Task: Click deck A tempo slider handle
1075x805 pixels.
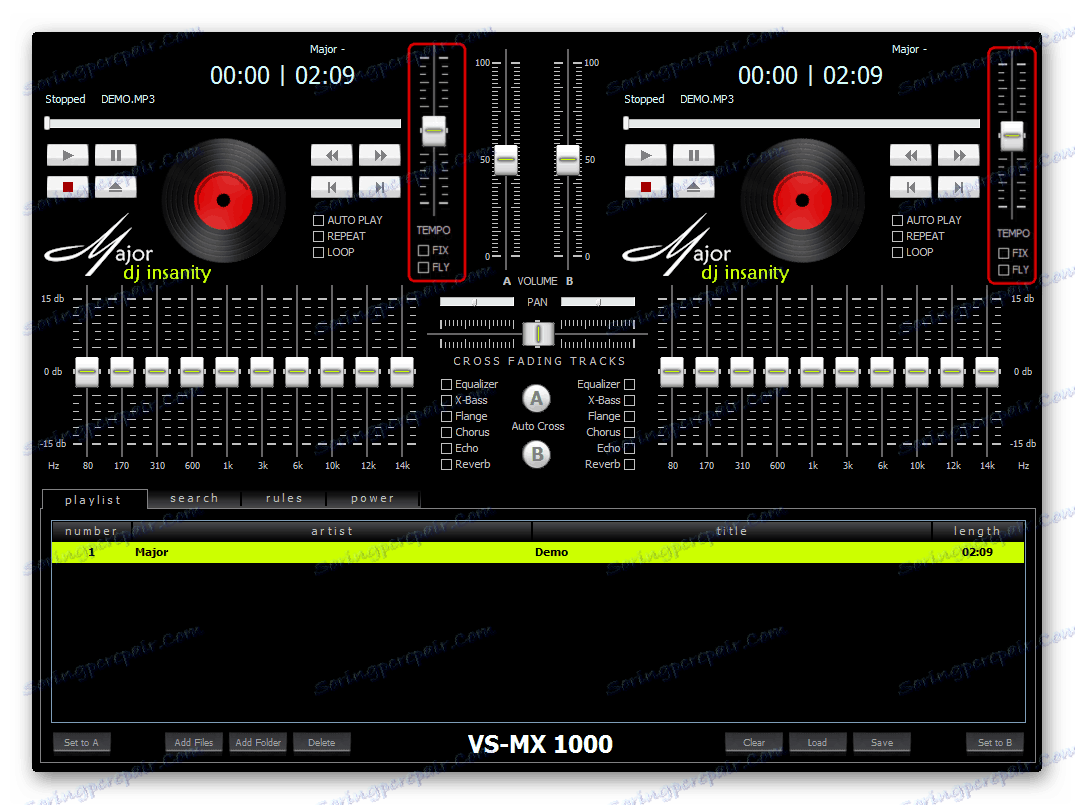Action: pyautogui.click(x=434, y=130)
